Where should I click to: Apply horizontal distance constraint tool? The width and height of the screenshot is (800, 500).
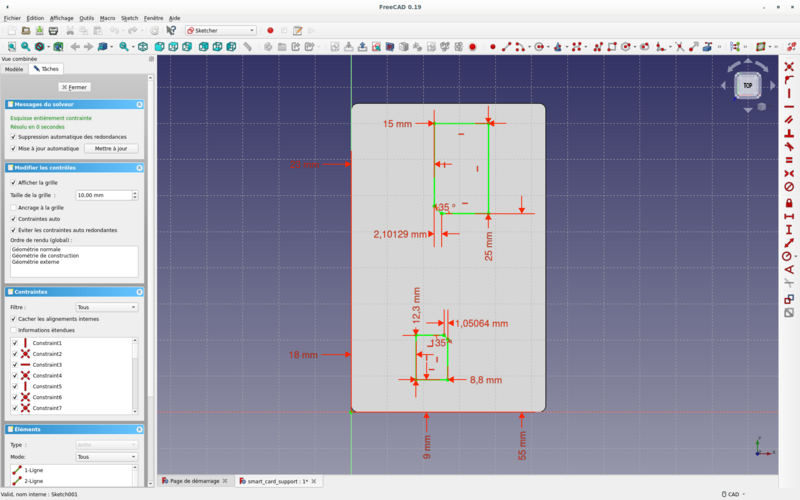point(789,216)
